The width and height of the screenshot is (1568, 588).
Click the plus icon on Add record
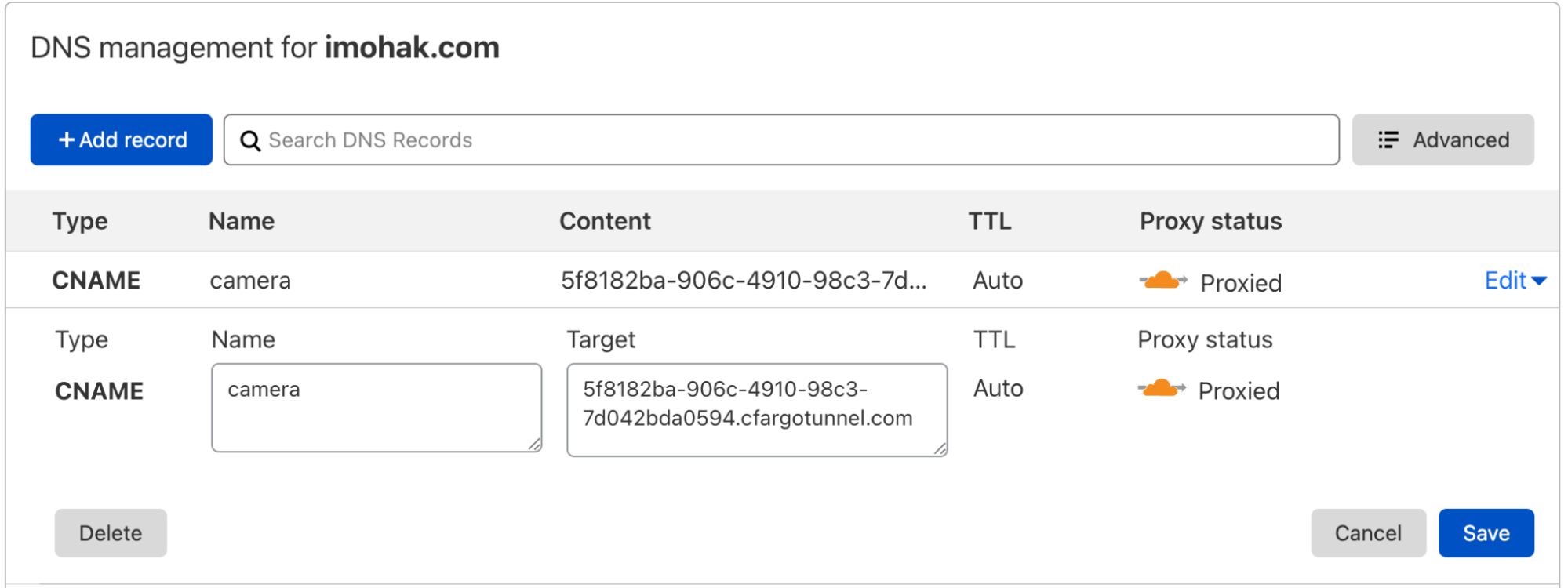(x=67, y=140)
